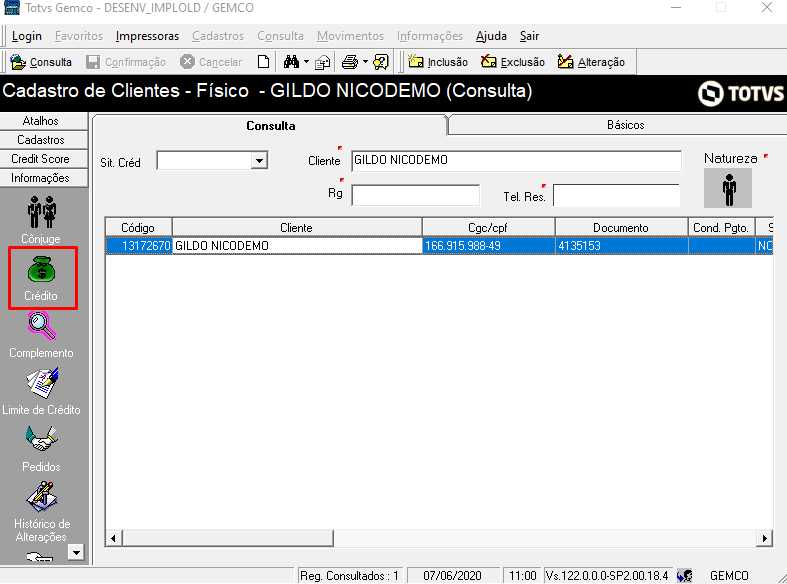Image resolution: width=787 pixels, height=584 pixels.
Task: Click the help question icon in toolbar
Action: 381,62
